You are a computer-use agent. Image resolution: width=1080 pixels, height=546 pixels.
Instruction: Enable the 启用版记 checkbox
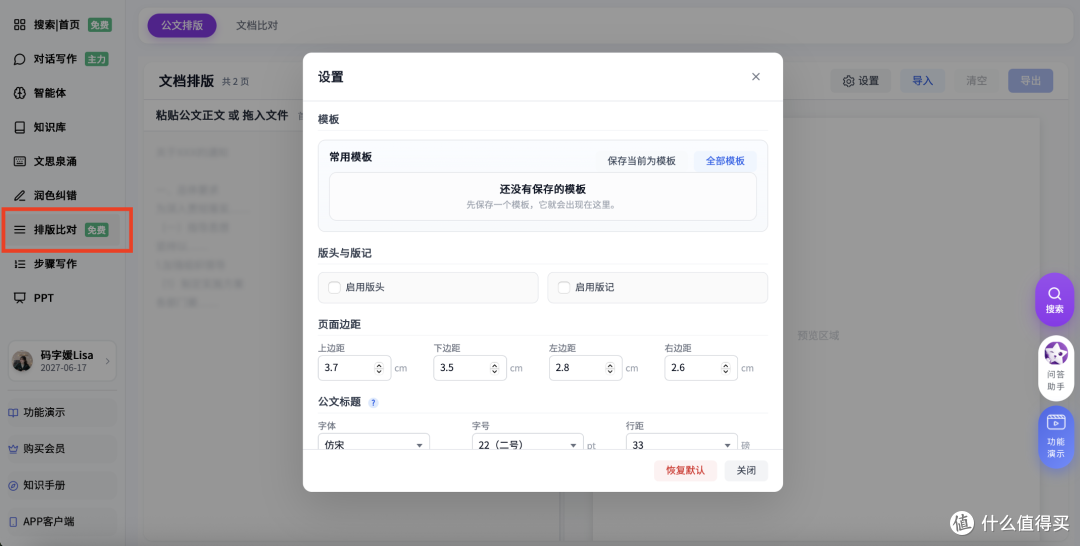point(563,287)
